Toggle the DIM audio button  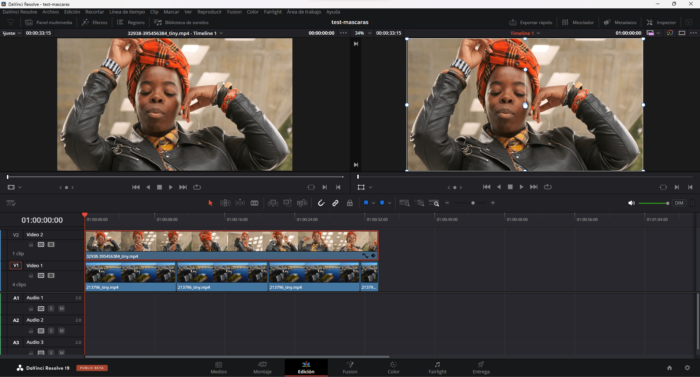click(679, 203)
